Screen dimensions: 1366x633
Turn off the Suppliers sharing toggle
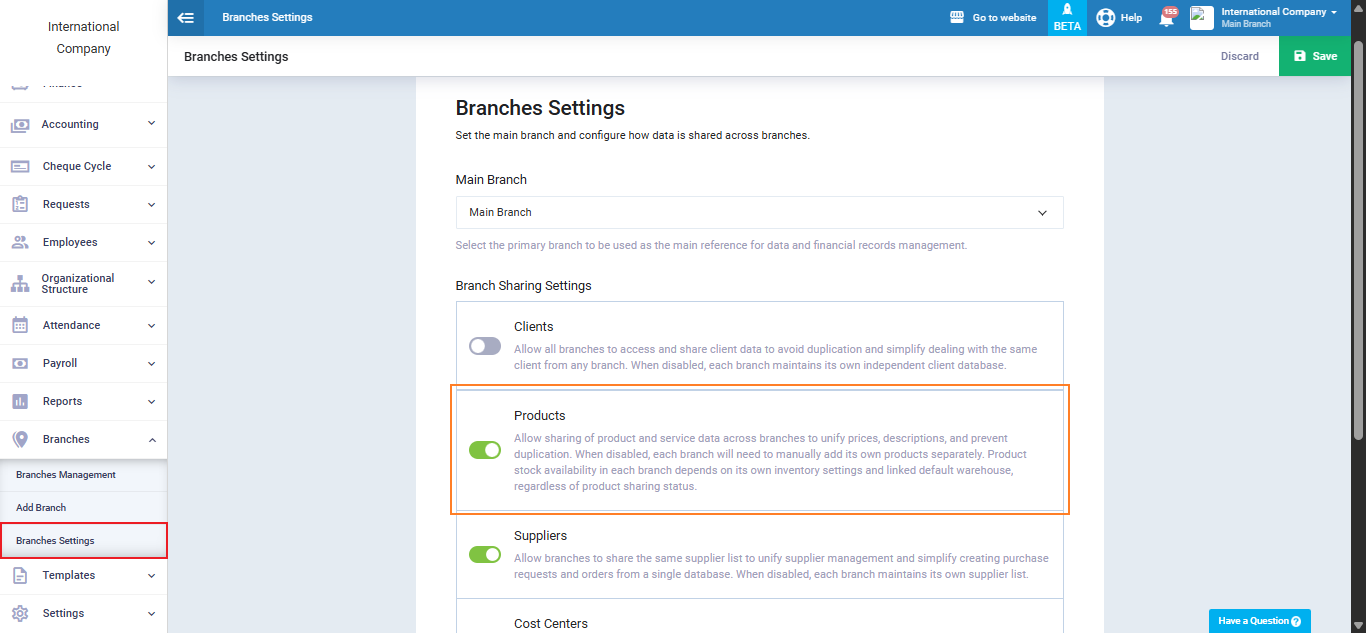pyautogui.click(x=485, y=554)
